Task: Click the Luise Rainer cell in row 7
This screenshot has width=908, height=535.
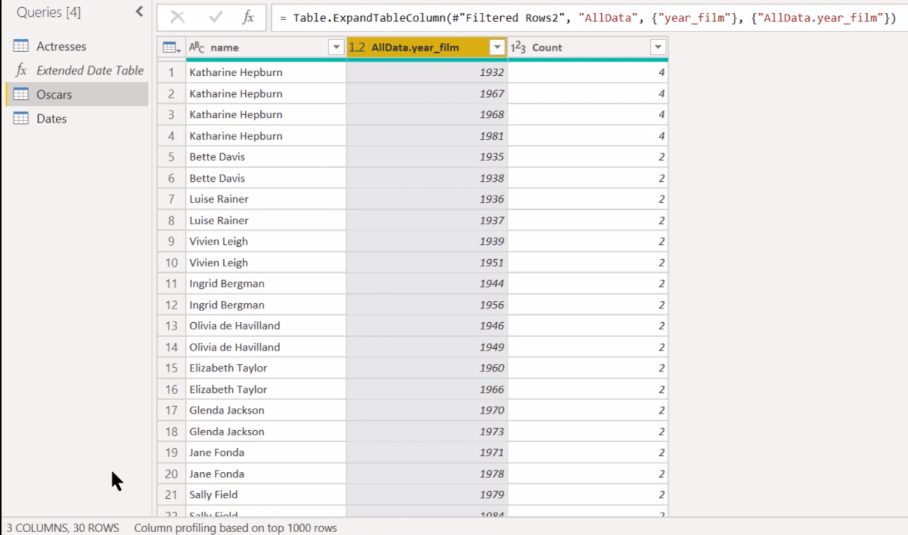Action: [x=266, y=199]
